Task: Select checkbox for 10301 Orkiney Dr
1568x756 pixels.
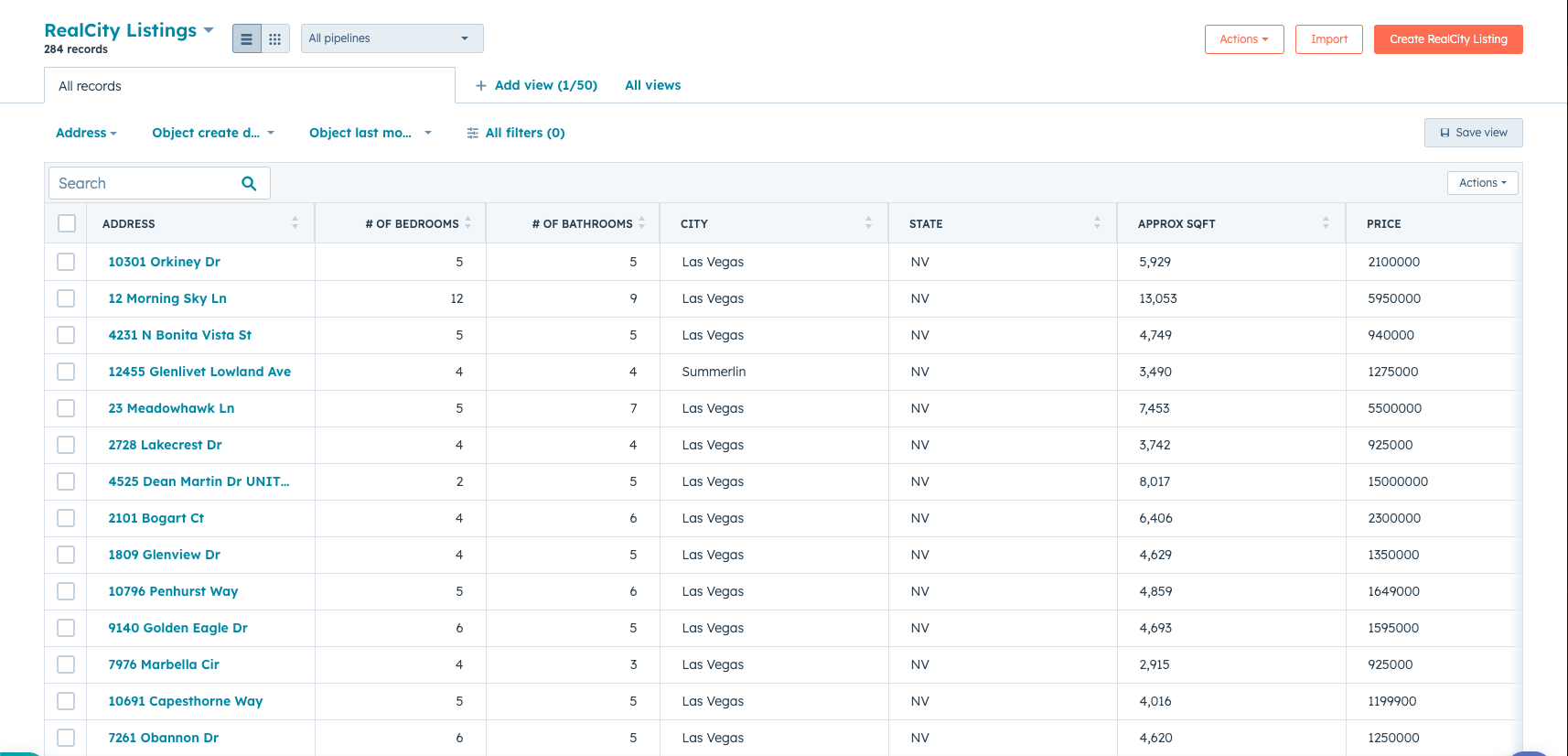Action: [66, 262]
